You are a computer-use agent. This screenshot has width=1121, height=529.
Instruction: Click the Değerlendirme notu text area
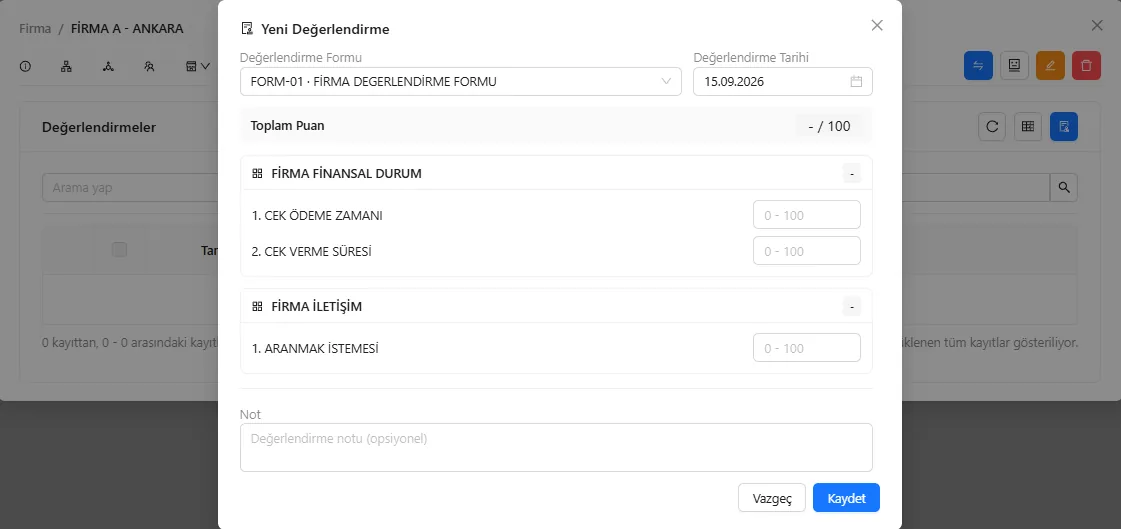click(x=556, y=448)
